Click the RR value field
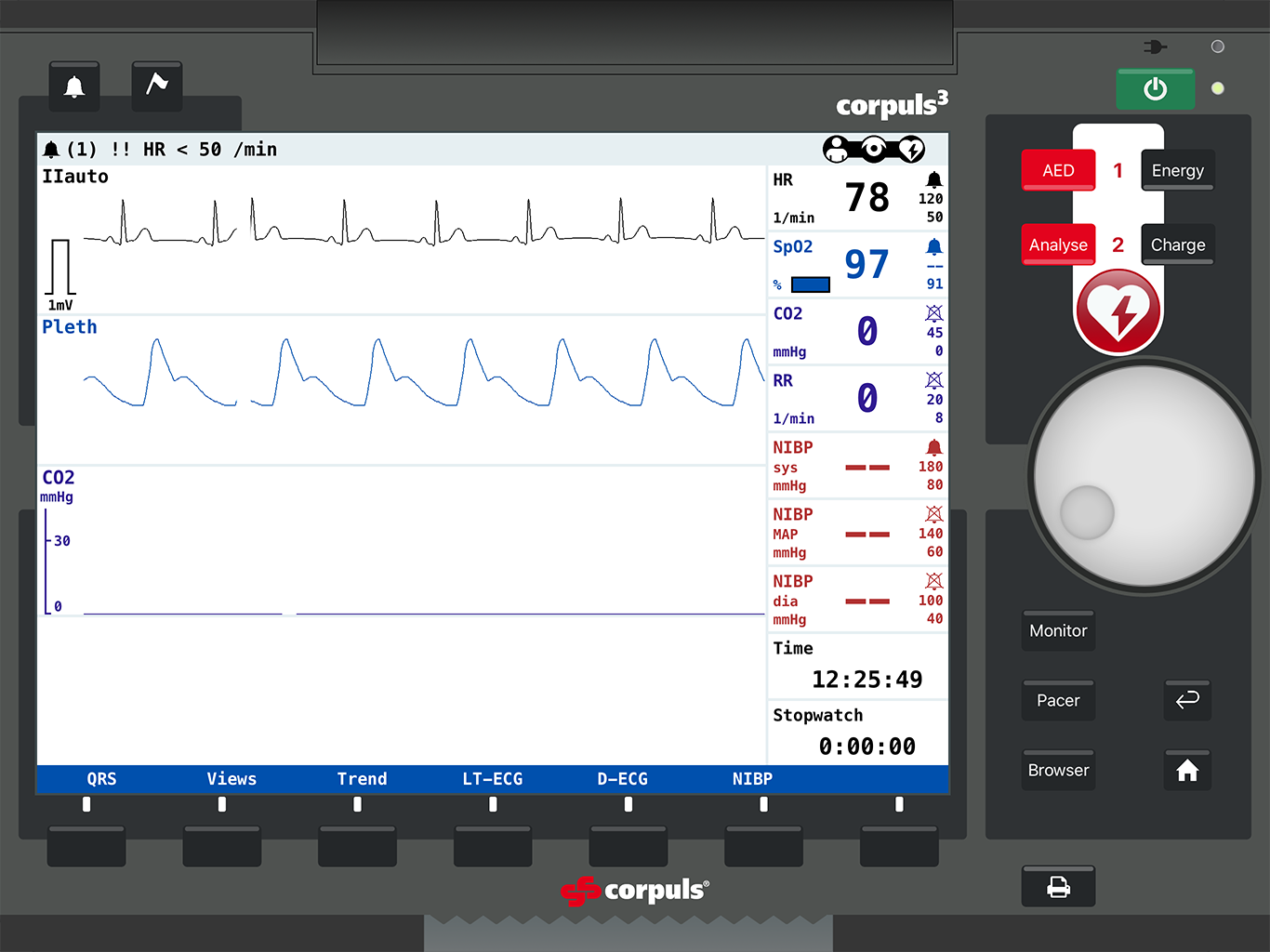The image size is (1270, 952). click(867, 398)
